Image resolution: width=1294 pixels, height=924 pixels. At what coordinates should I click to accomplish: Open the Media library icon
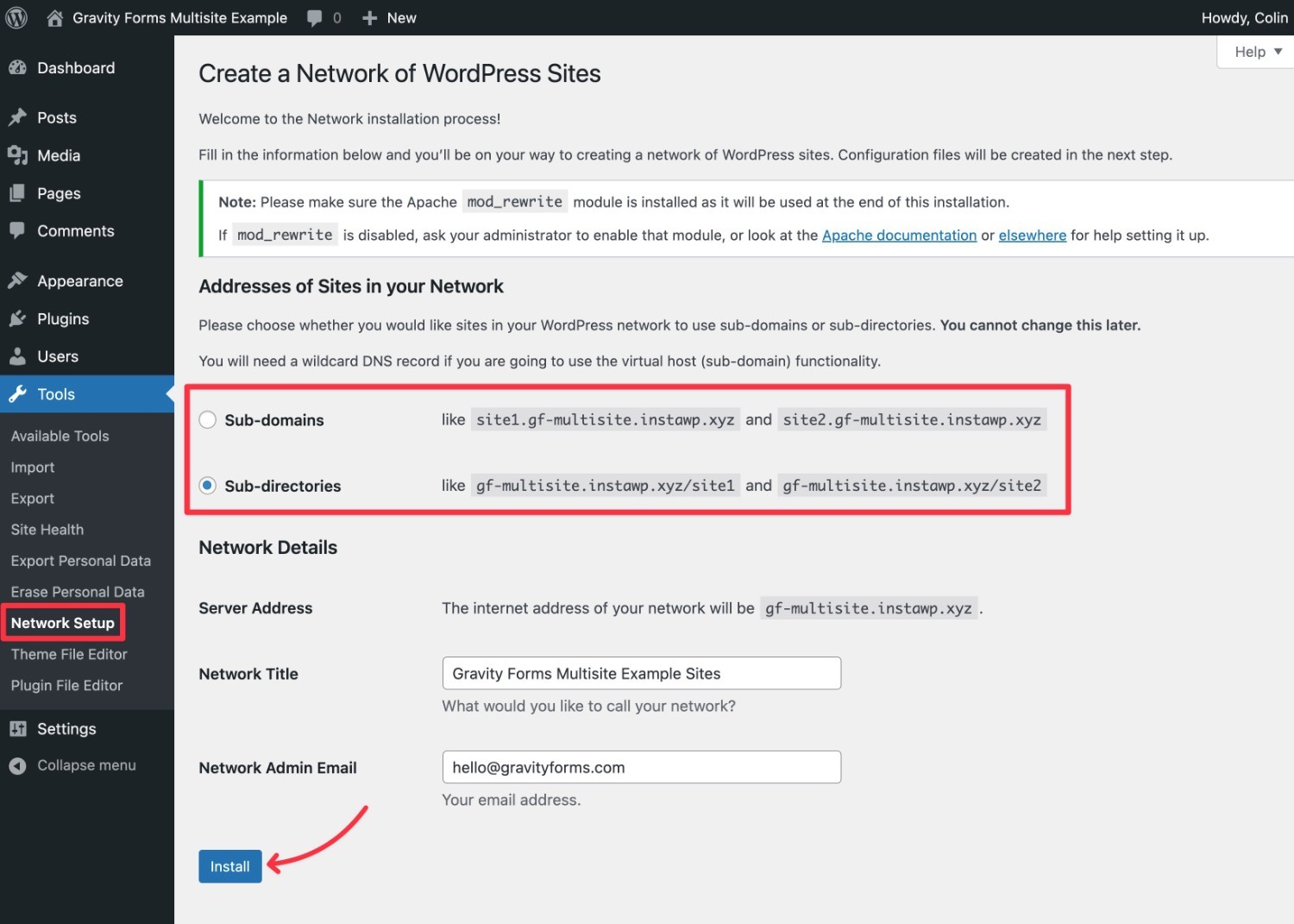click(x=18, y=155)
